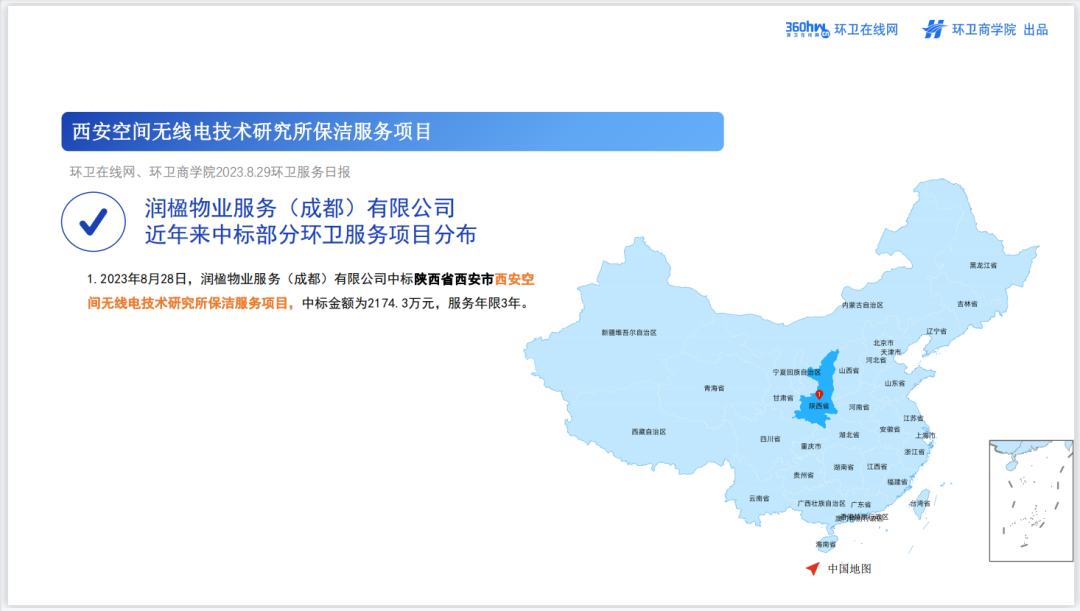Image resolution: width=1080 pixels, height=611 pixels.
Task: Click the 四川省 map label
Action: [770, 439]
